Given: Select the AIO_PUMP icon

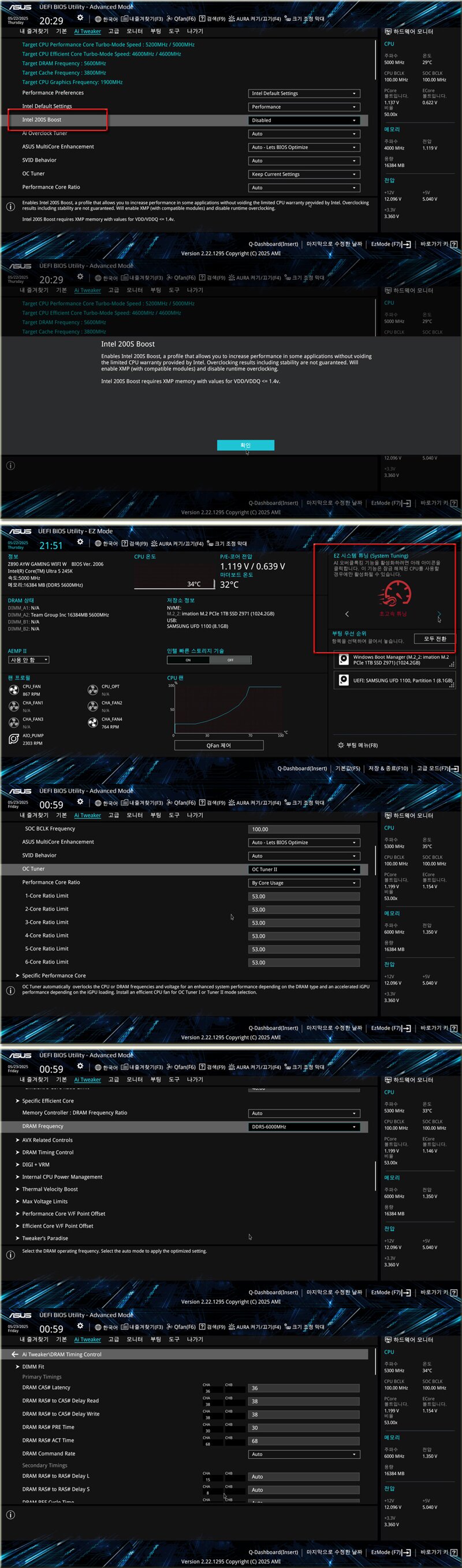Looking at the screenshot, I should tap(13, 739).
